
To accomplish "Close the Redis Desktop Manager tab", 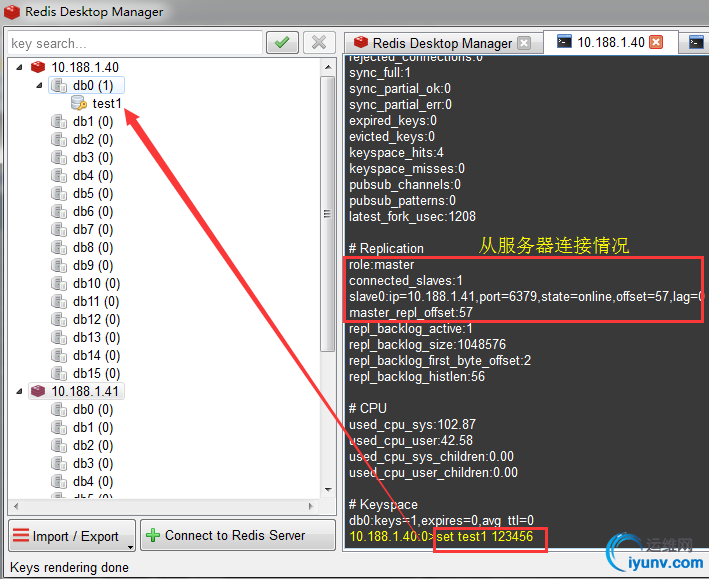I will pos(524,43).
